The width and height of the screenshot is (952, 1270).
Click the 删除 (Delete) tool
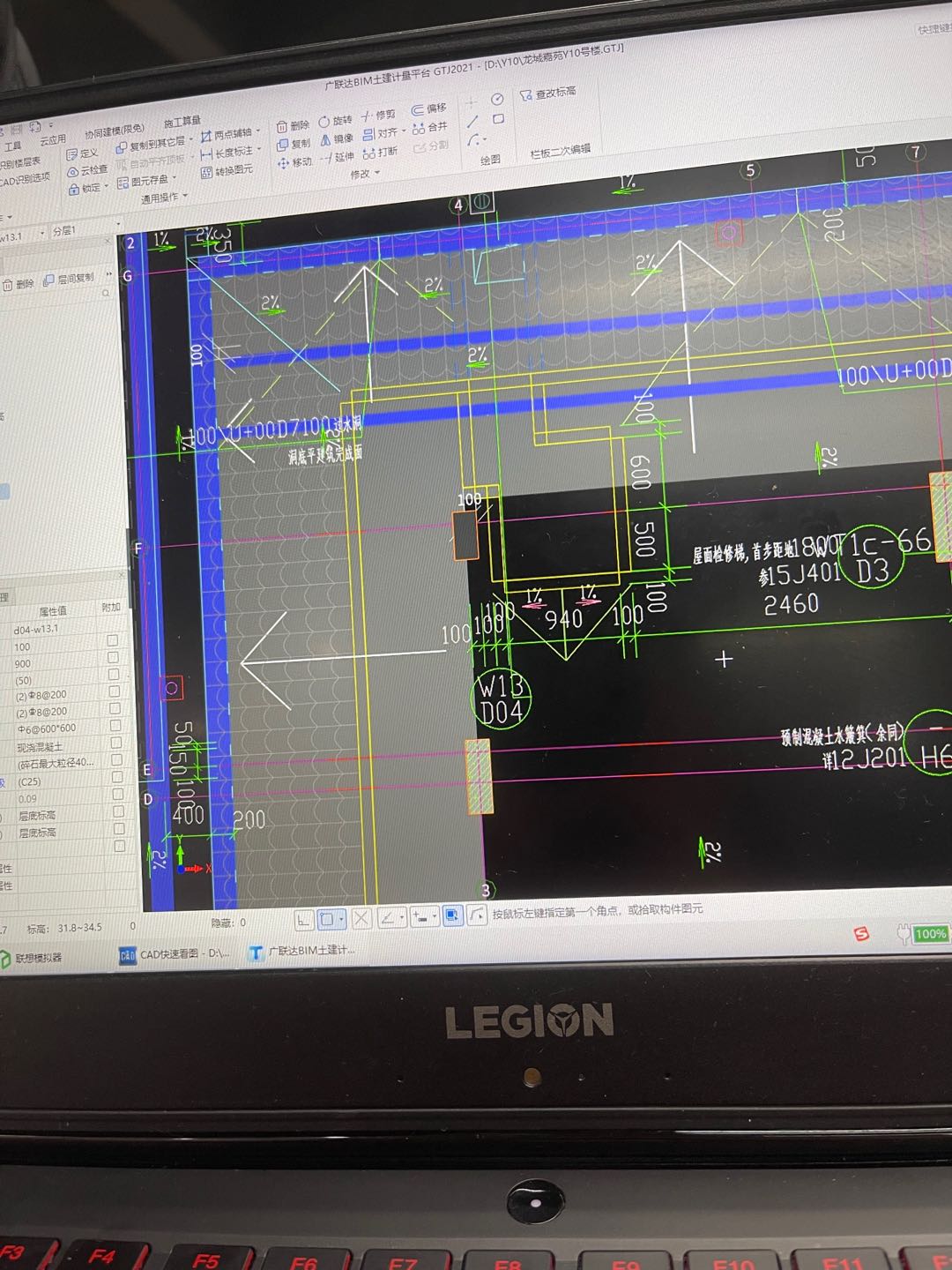tap(294, 125)
